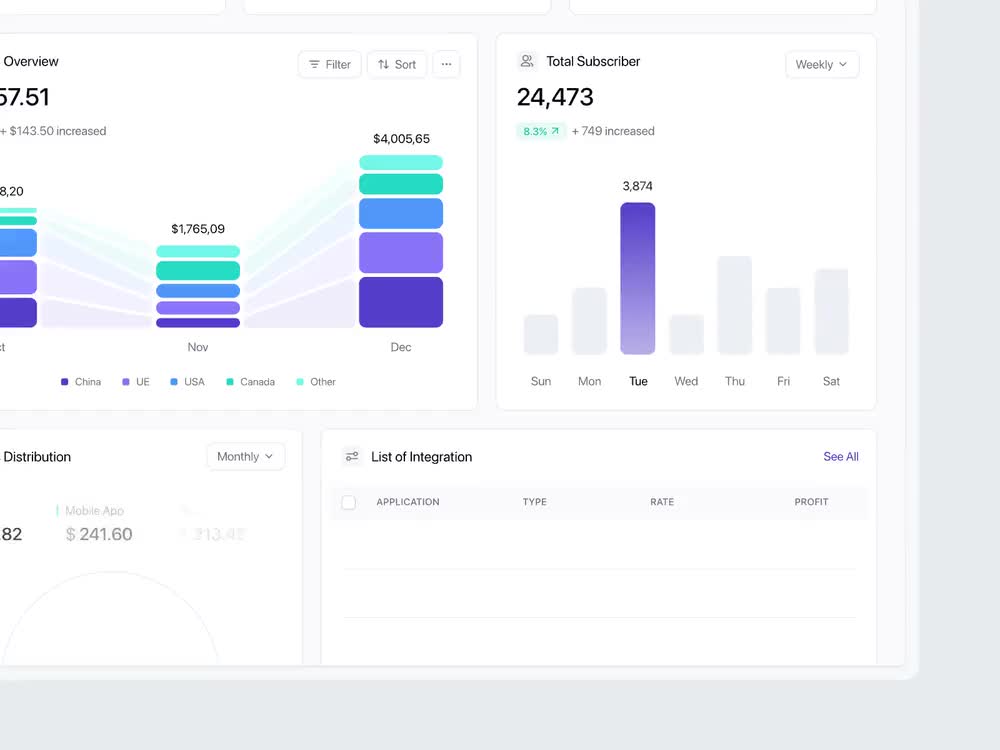Click the List of Integration sliders icon
The height and width of the screenshot is (750, 1000).
[352, 457]
